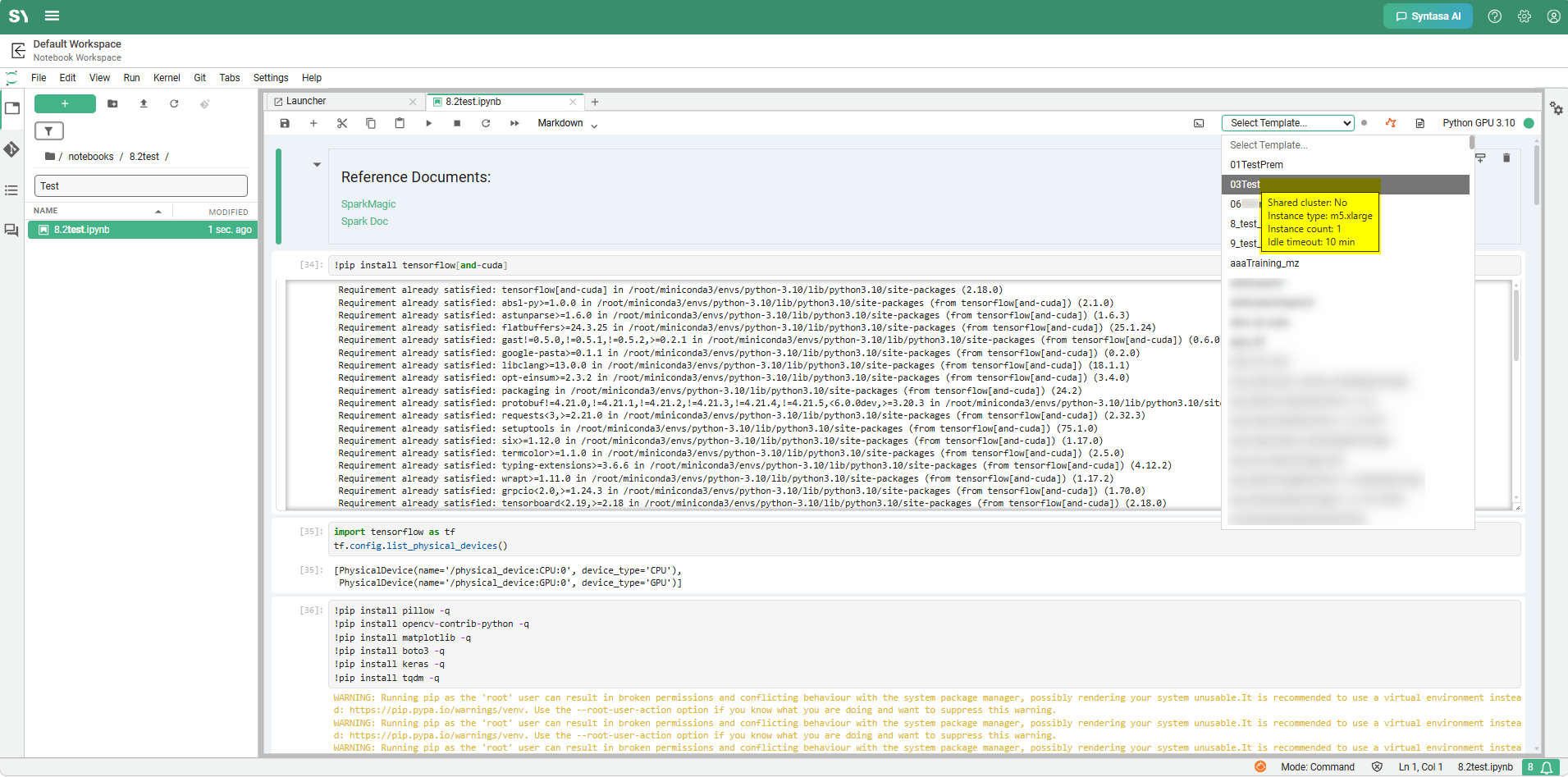Viewport: 1568px width, 777px height.
Task: Upload files using the upload arrow icon
Action: pos(144,103)
